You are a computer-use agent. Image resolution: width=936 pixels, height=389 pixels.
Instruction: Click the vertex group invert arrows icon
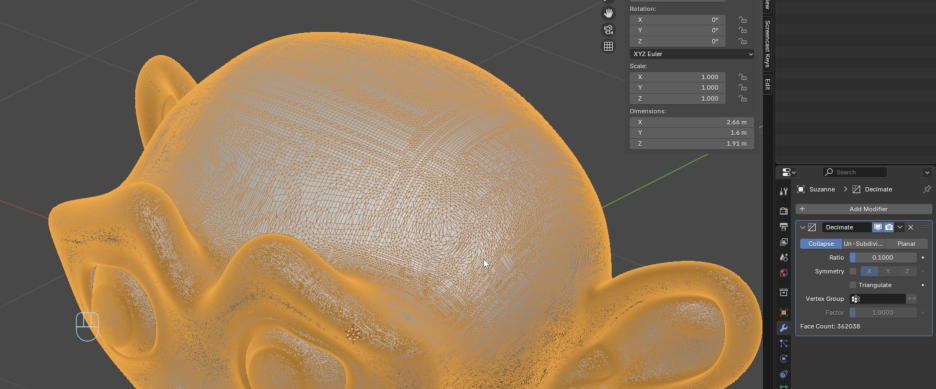pyautogui.click(x=912, y=299)
